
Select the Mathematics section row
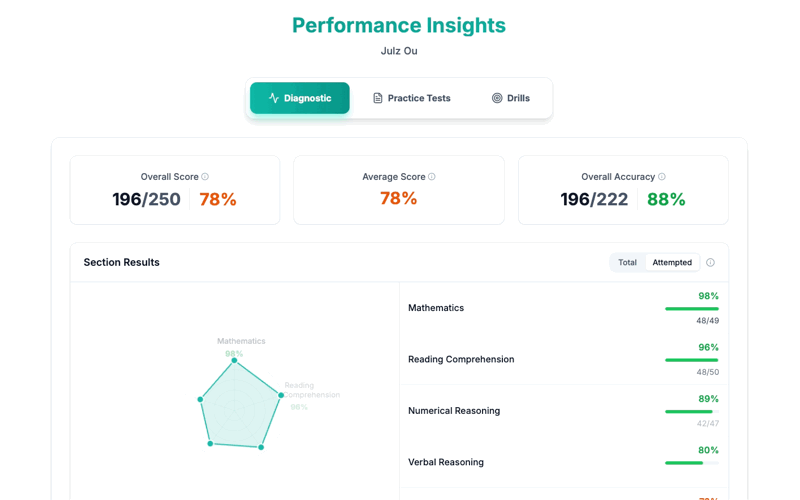[x=436, y=308]
